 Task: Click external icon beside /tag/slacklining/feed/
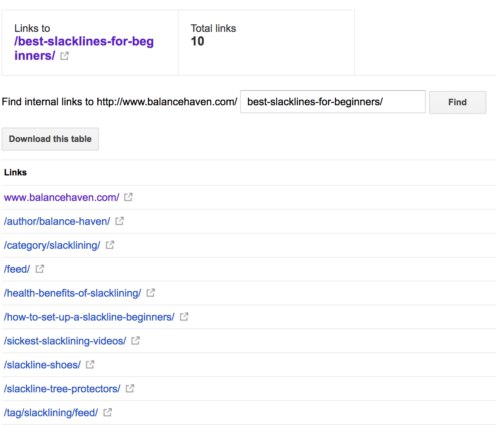(x=107, y=412)
